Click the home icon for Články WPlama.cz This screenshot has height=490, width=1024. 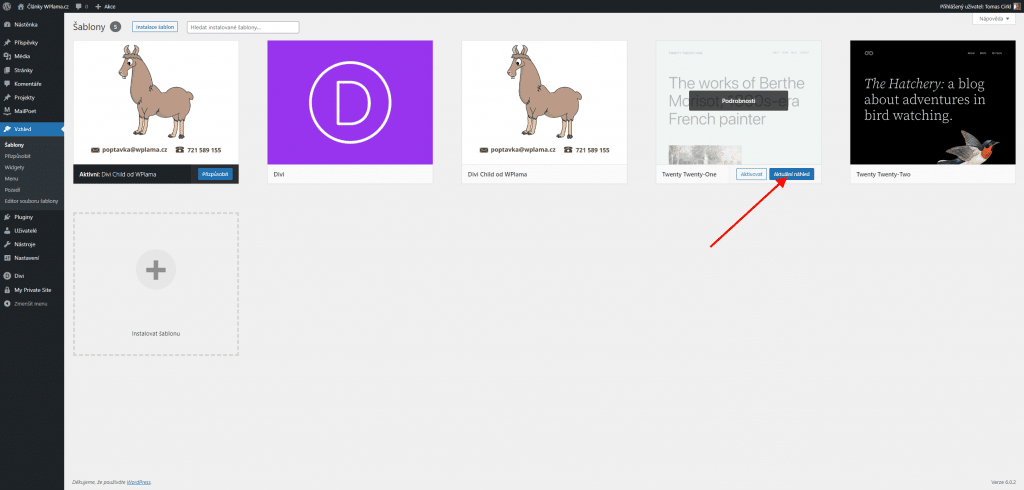pos(21,6)
